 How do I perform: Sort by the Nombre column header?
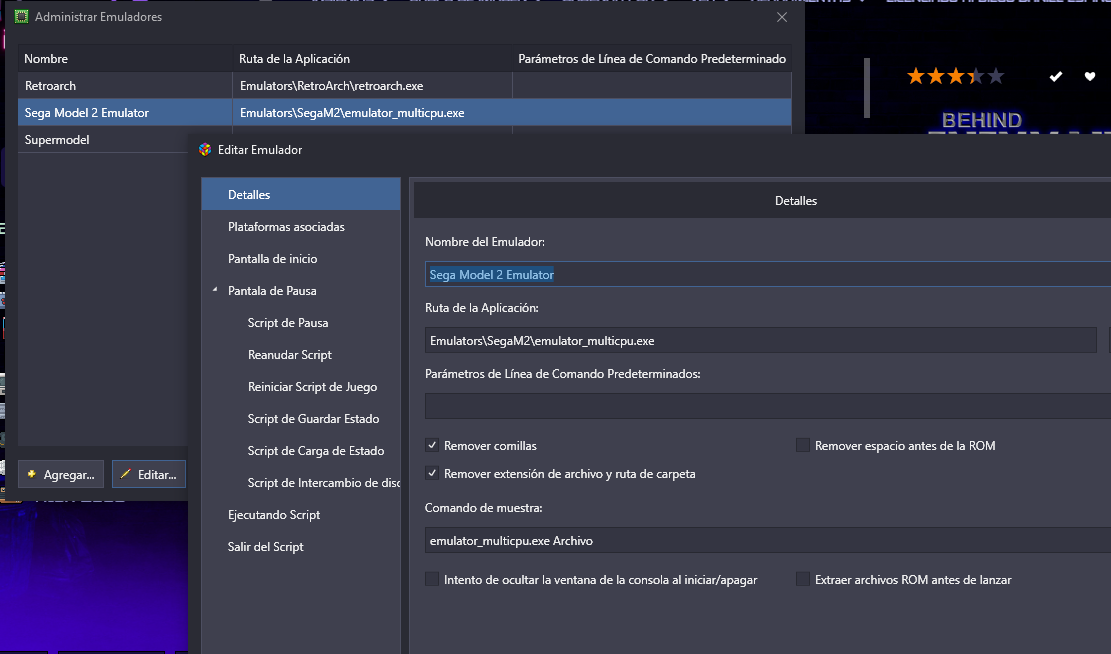[x=125, y=59]
